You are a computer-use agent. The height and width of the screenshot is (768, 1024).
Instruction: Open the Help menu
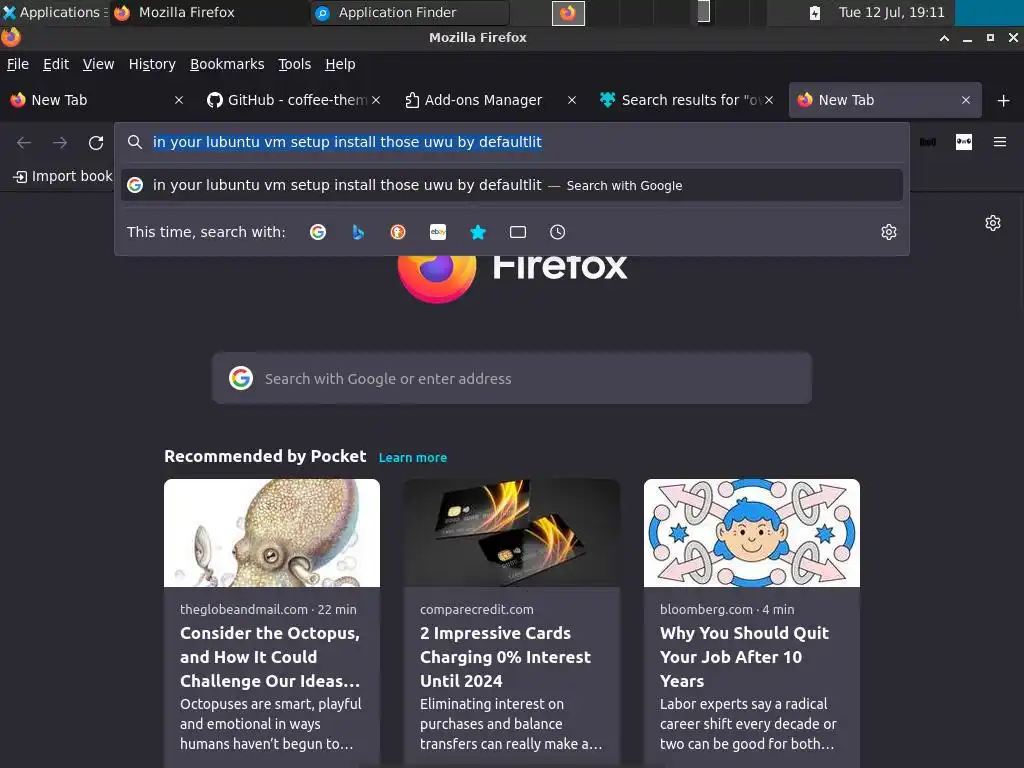(340, 64)
